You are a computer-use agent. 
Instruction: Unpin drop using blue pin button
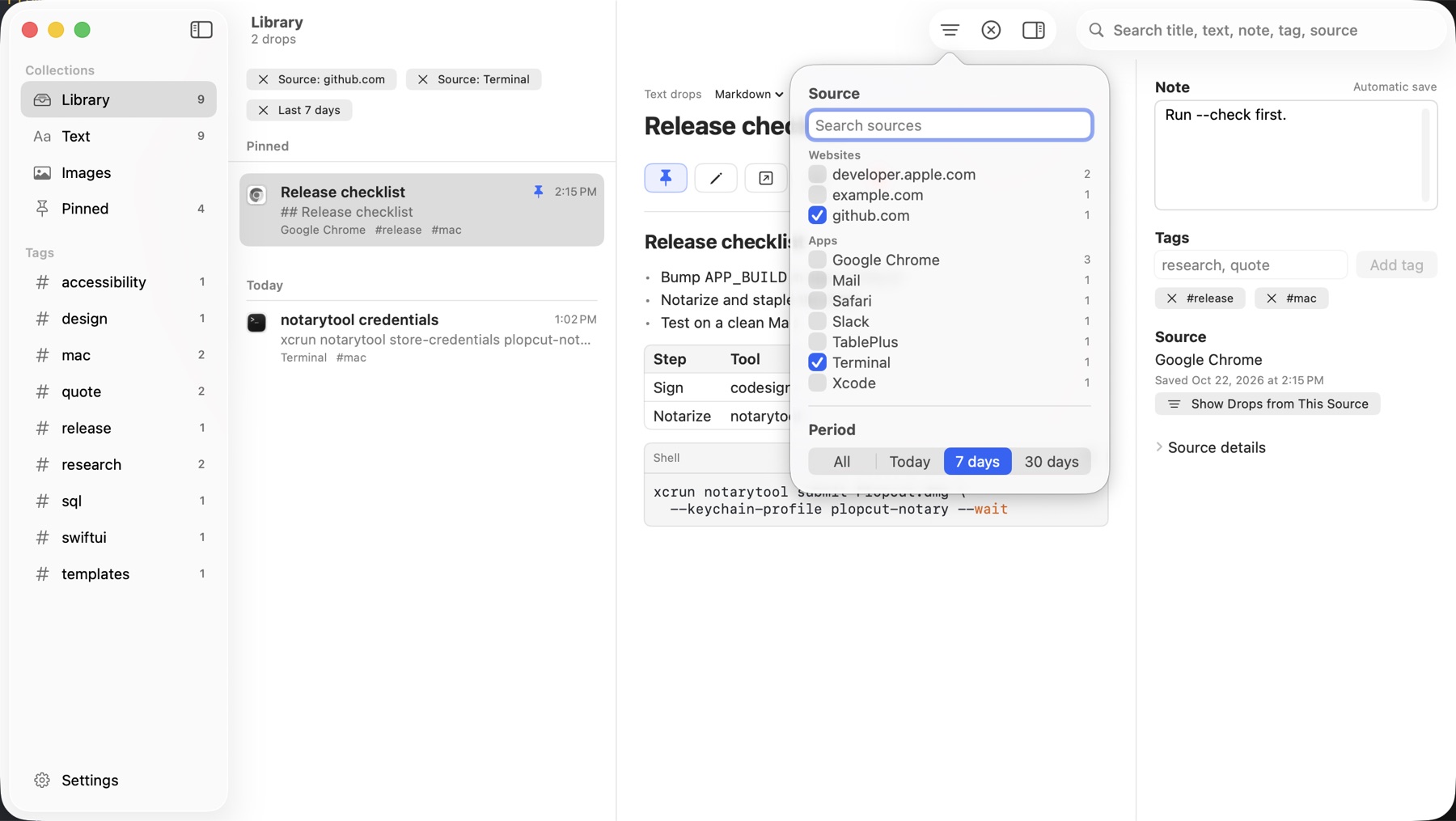[x=666, y=178]
